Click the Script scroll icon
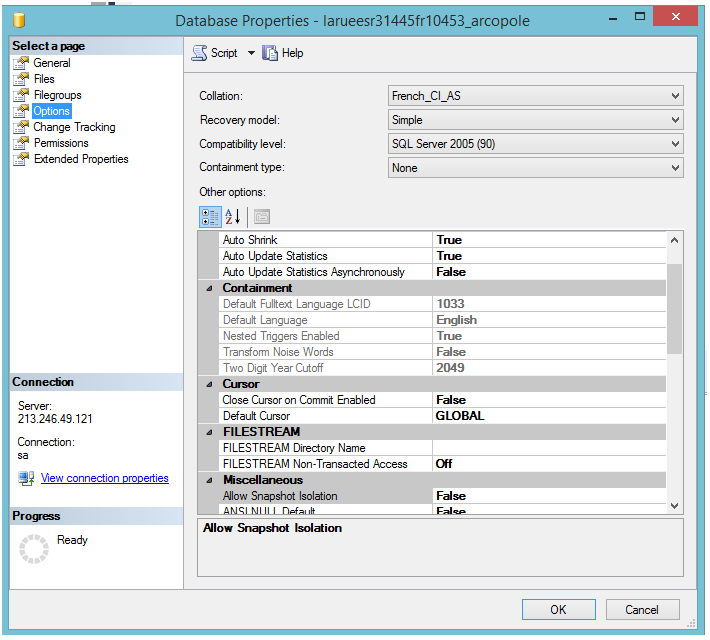The width and height of the screenshot is (710, 640). (199, 53)
